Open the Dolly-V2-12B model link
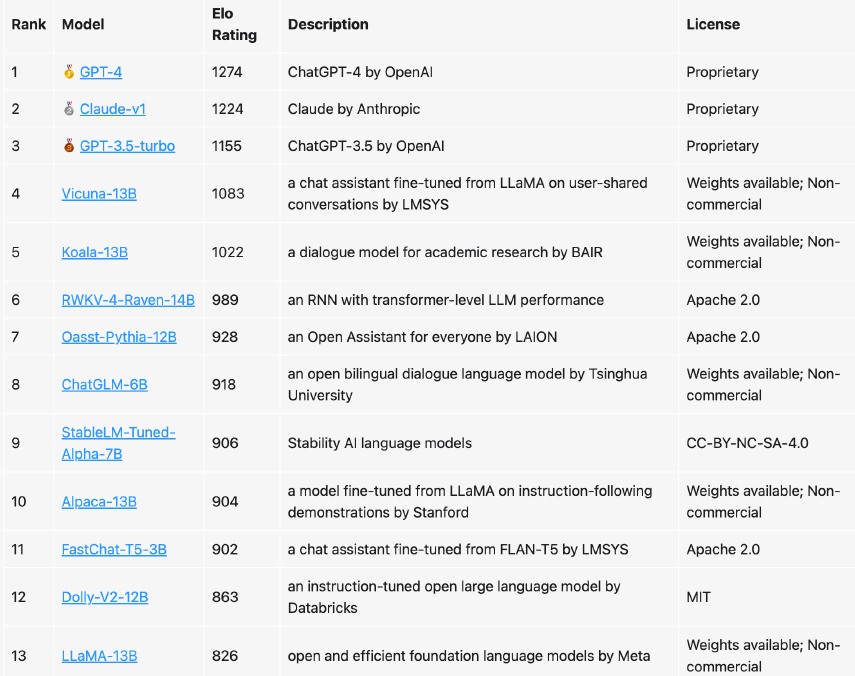 point(105,597)
